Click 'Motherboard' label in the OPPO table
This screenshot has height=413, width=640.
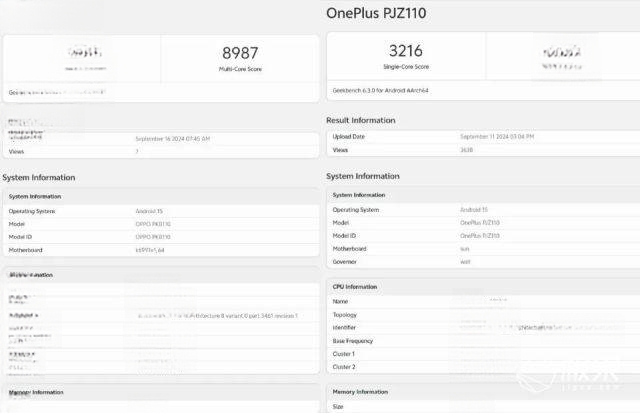25,250
